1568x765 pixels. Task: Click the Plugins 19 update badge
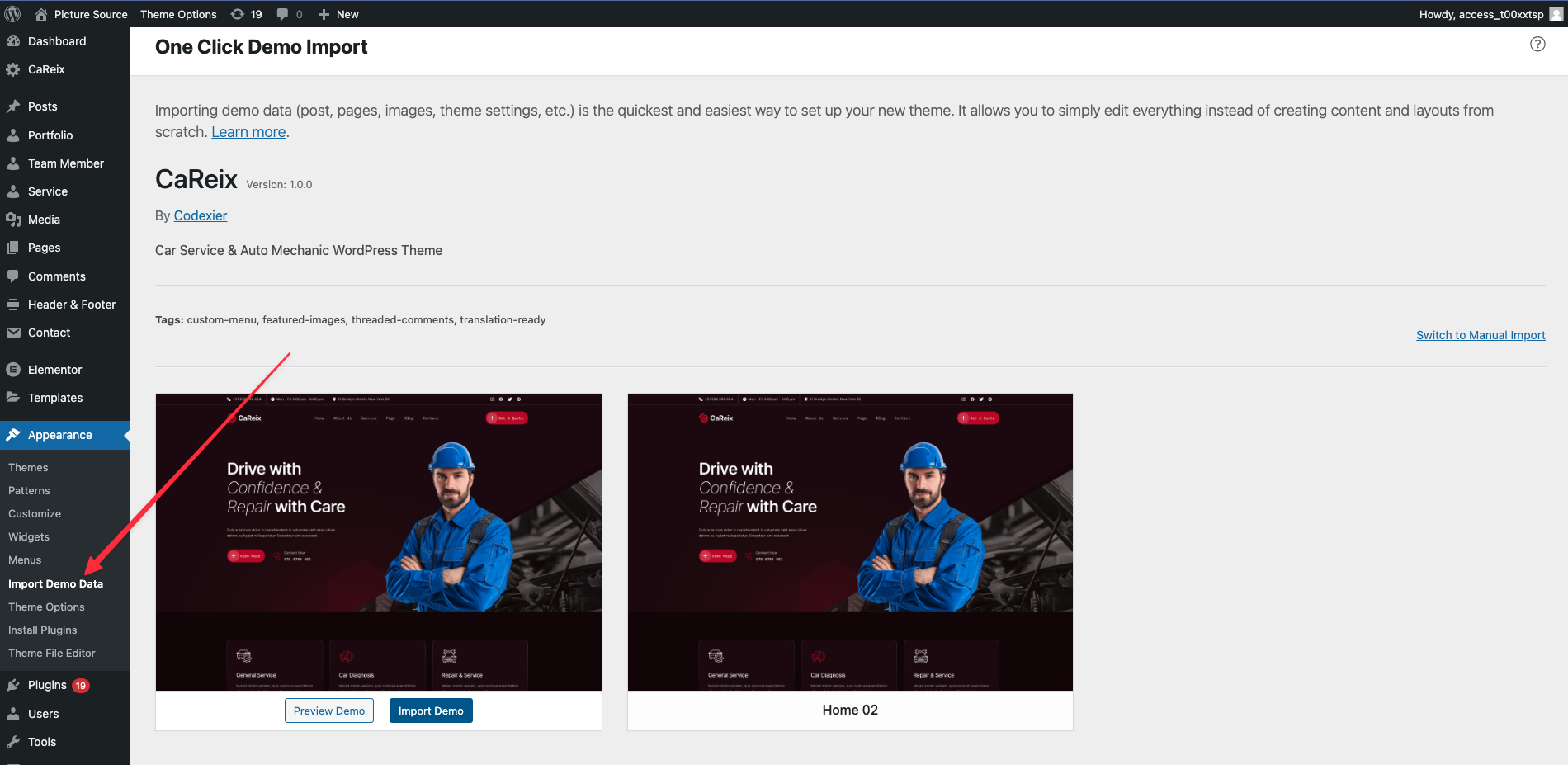click(80, 686)
